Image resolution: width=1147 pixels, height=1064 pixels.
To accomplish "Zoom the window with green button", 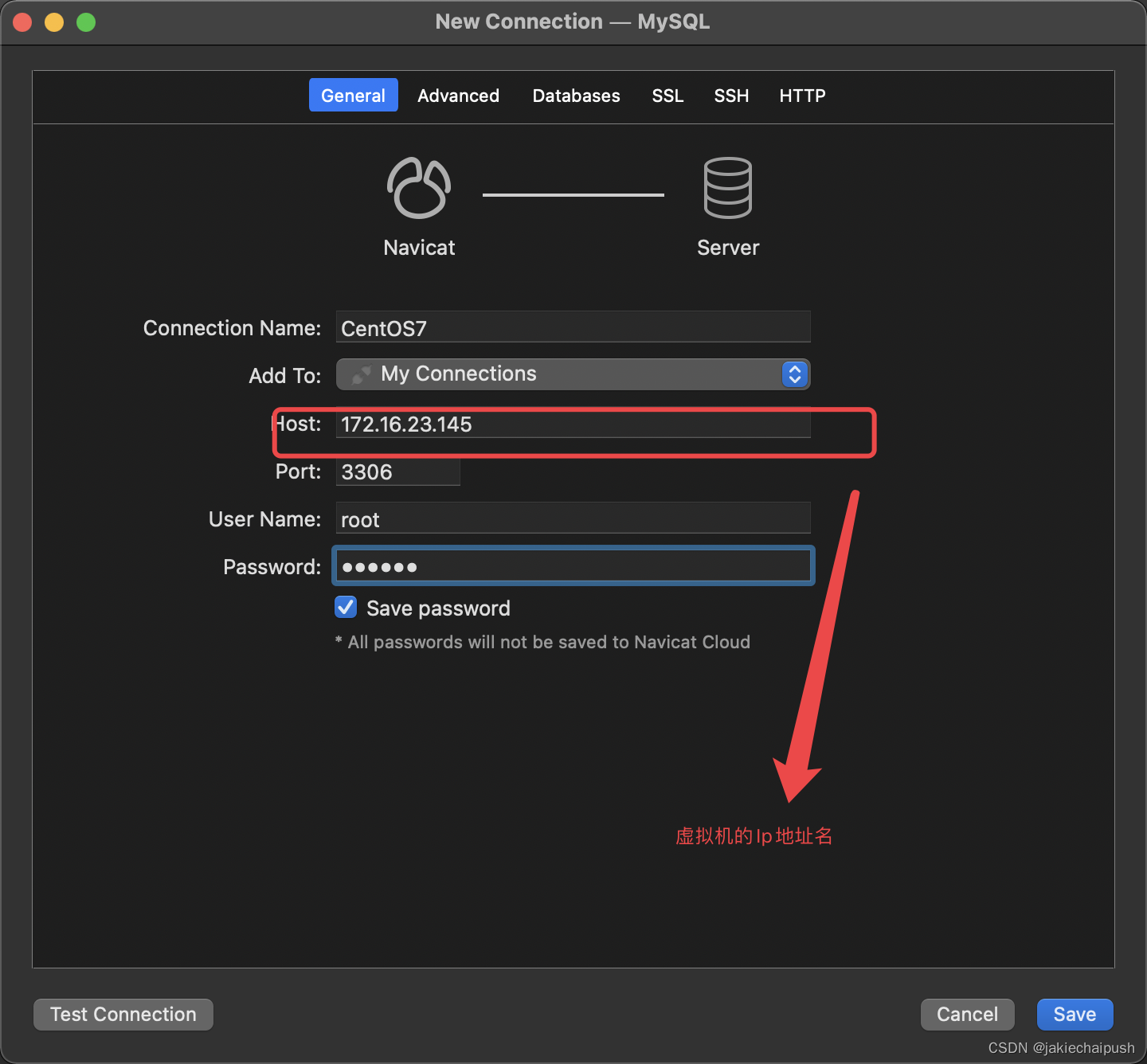I will [86, 22].
